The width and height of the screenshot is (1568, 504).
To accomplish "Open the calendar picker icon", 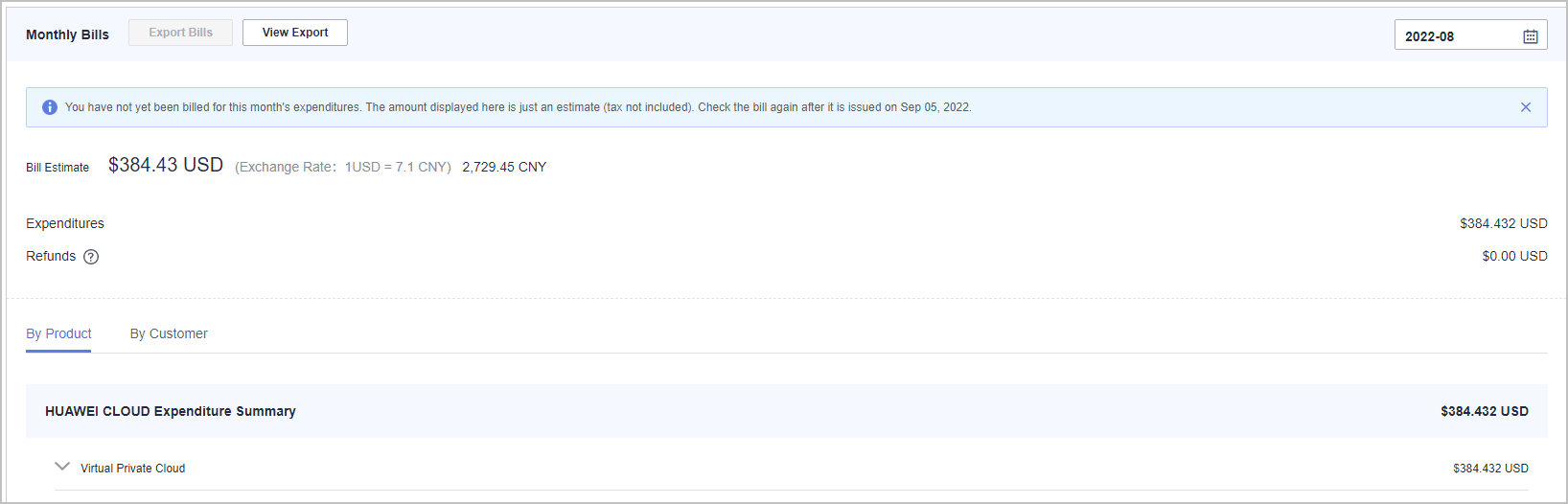I will click(x=1530, y=36).
